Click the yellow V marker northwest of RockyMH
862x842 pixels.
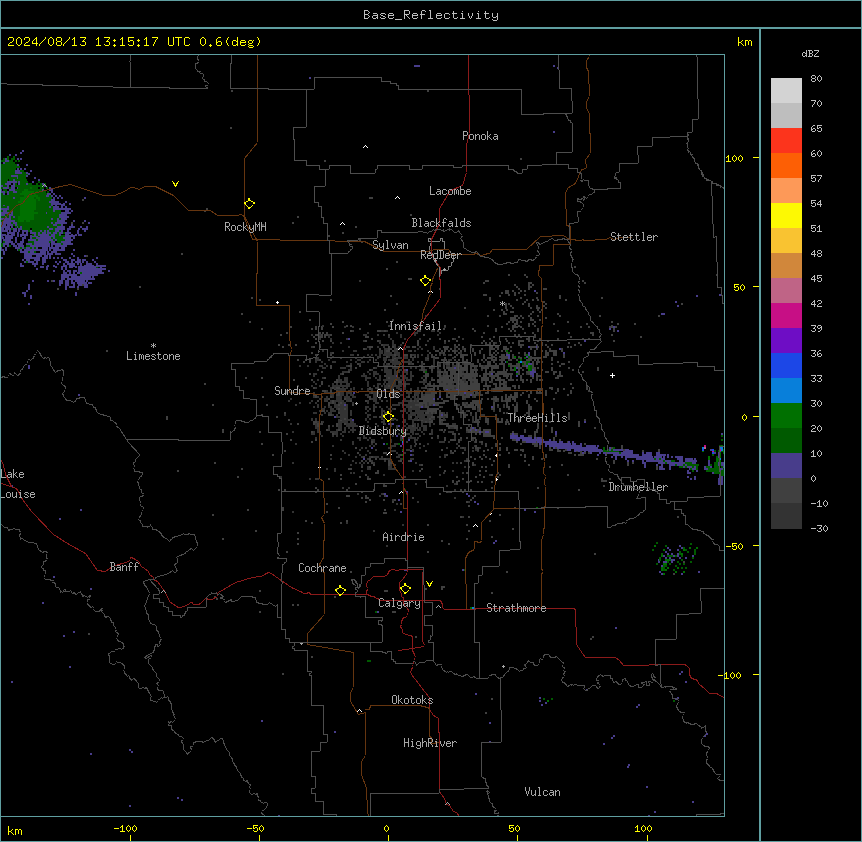click(x=175, y=184)
